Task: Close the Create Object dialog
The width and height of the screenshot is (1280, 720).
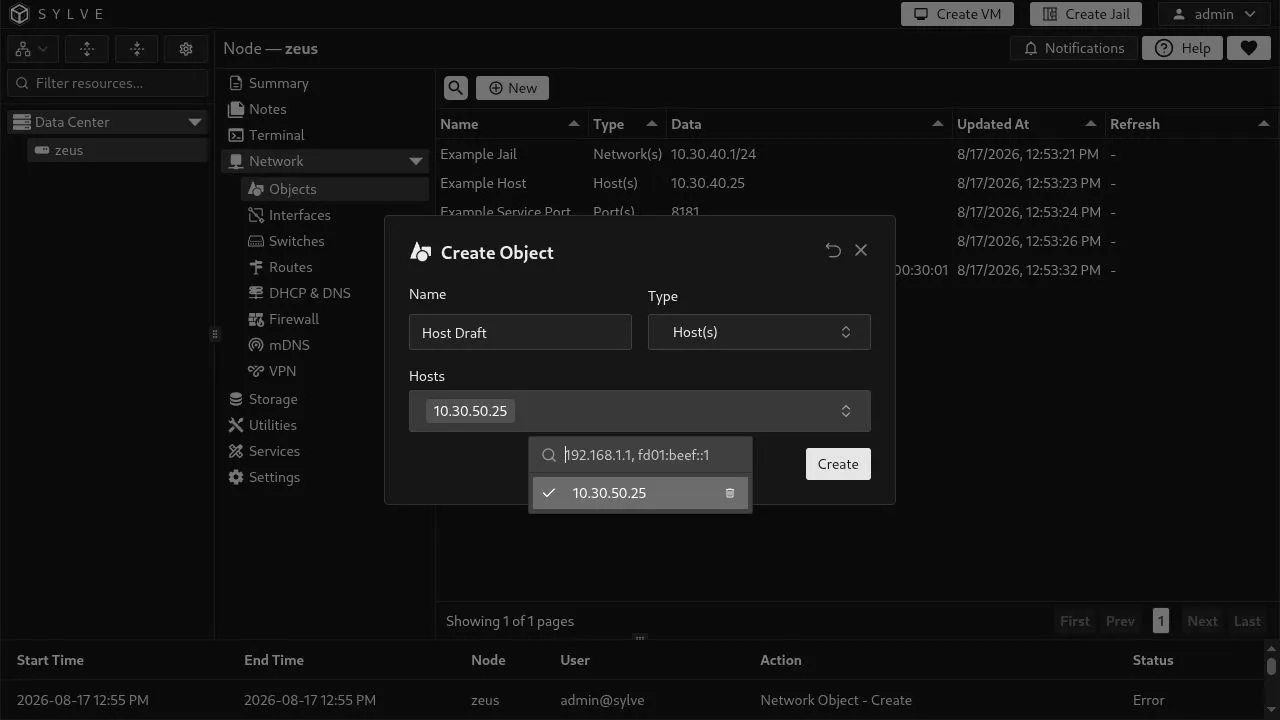Action: tap(861, 250)
